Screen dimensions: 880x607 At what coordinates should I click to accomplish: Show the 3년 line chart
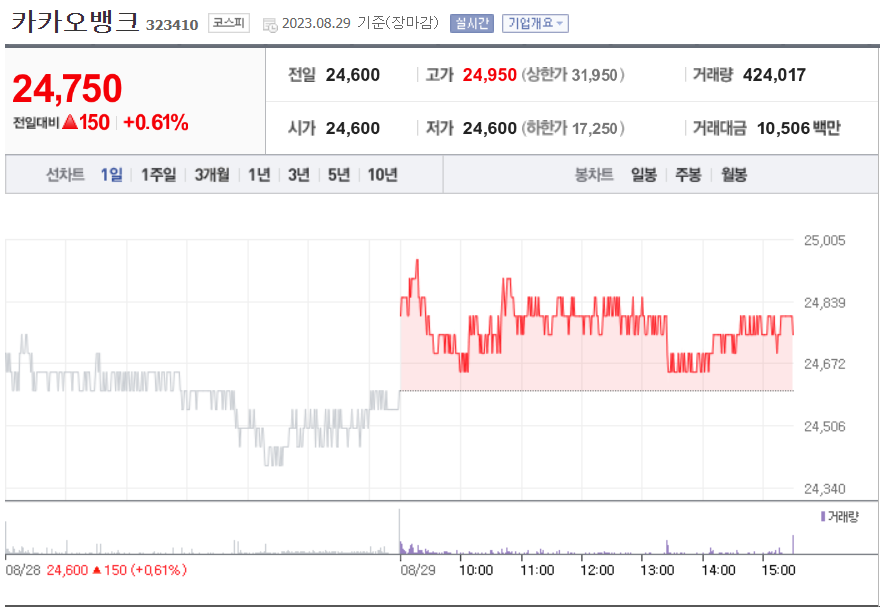click(299, 174)
